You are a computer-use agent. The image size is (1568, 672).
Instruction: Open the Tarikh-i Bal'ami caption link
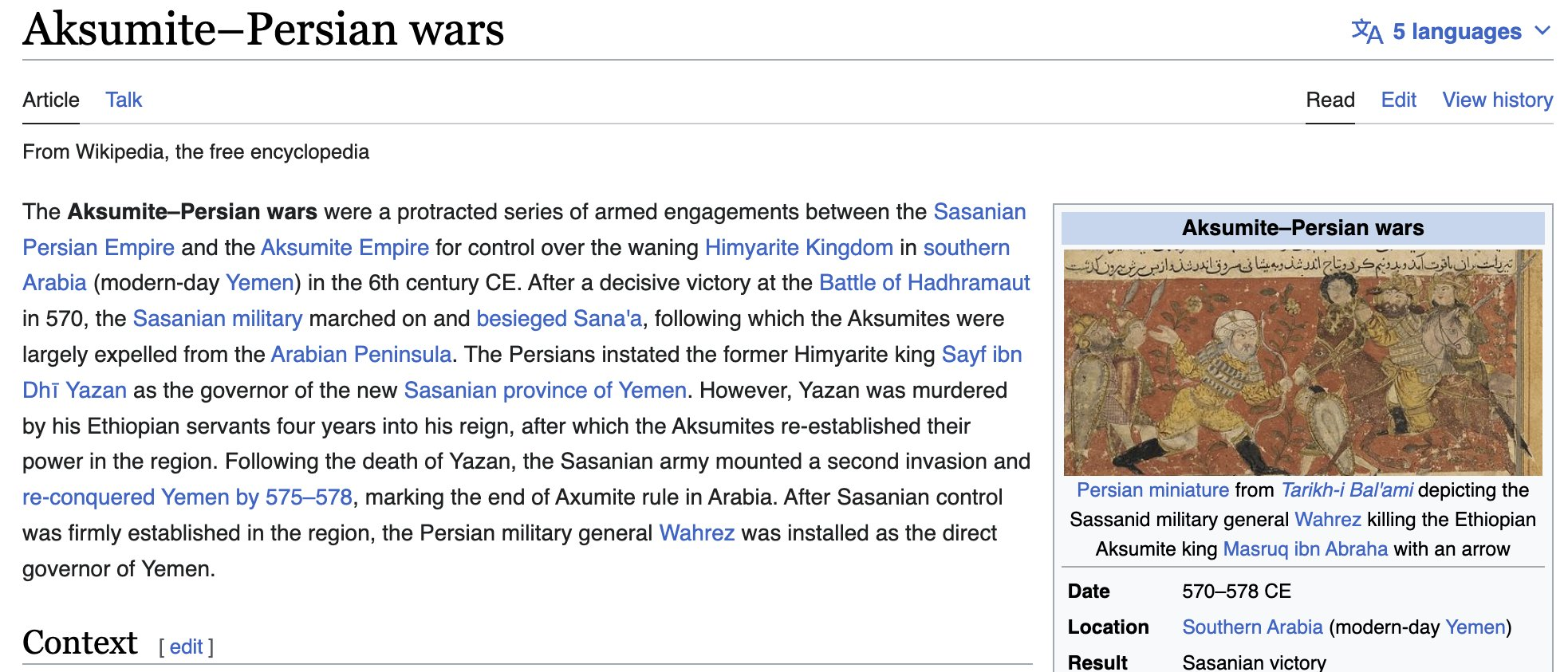coord(1347,490)
